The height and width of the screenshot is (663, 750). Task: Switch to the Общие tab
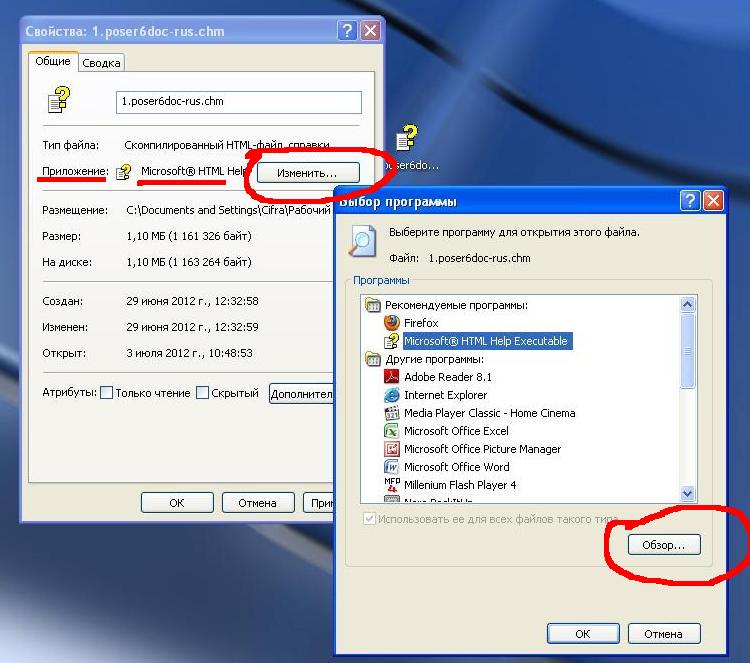[x=53, y=61]
